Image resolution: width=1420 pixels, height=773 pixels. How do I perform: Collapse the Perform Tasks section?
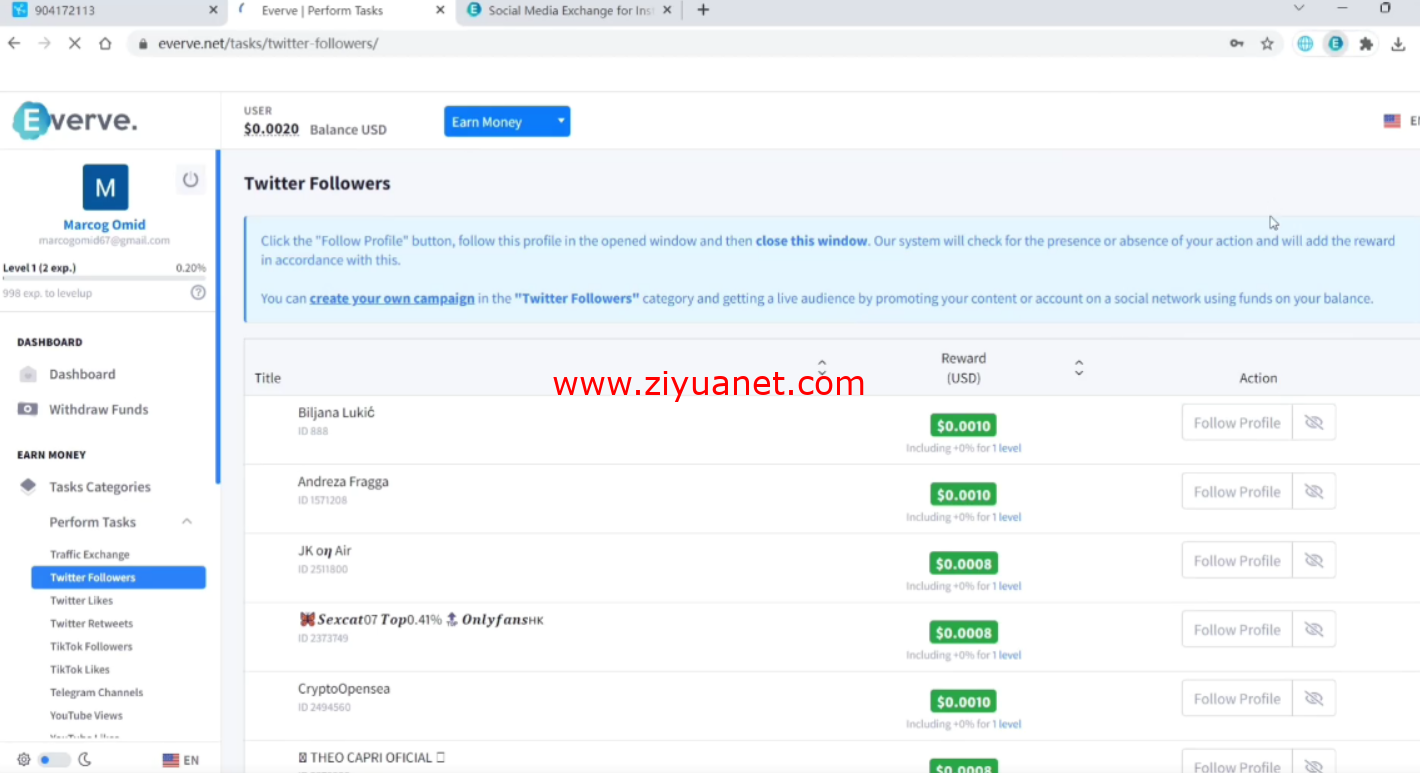(x=186, y=522)
